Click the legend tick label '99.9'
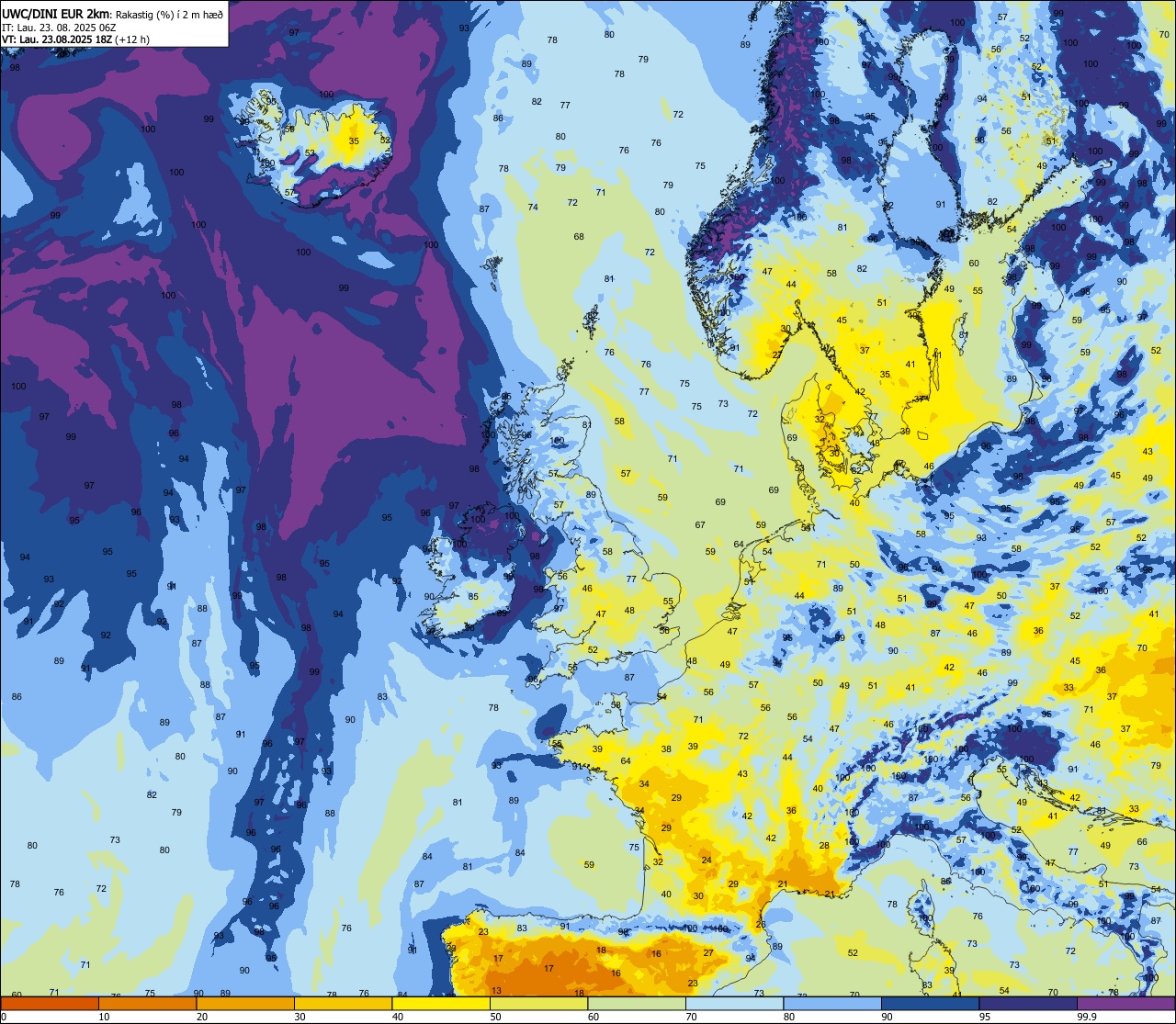 (x=1088, y=1017)
